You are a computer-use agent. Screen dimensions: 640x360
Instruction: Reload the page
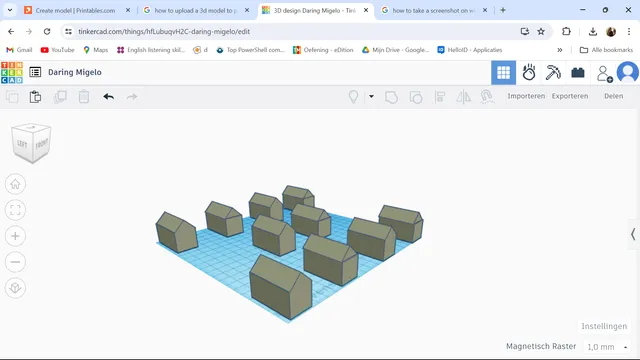click(x=47, y=31)
